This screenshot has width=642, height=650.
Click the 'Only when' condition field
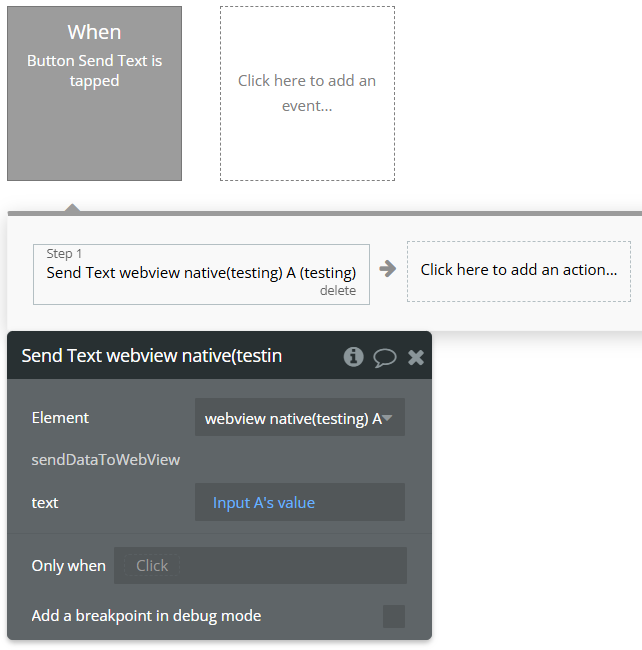260,565
